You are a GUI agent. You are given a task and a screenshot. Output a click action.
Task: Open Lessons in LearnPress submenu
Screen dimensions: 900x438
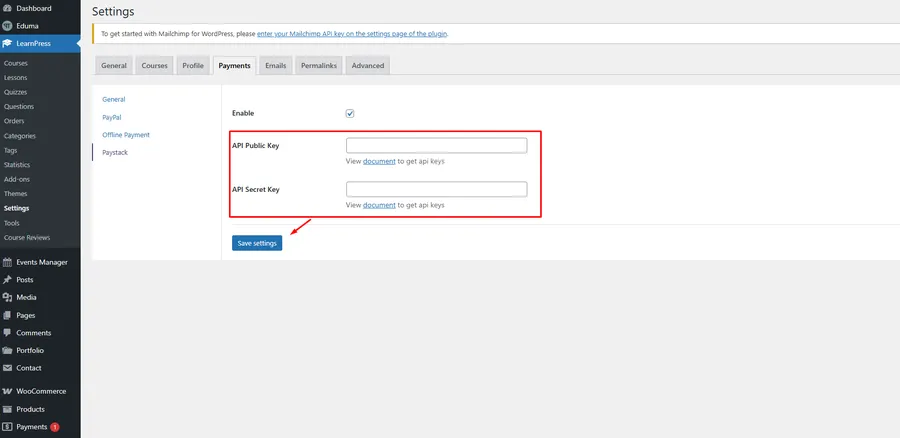pos(15,77)
